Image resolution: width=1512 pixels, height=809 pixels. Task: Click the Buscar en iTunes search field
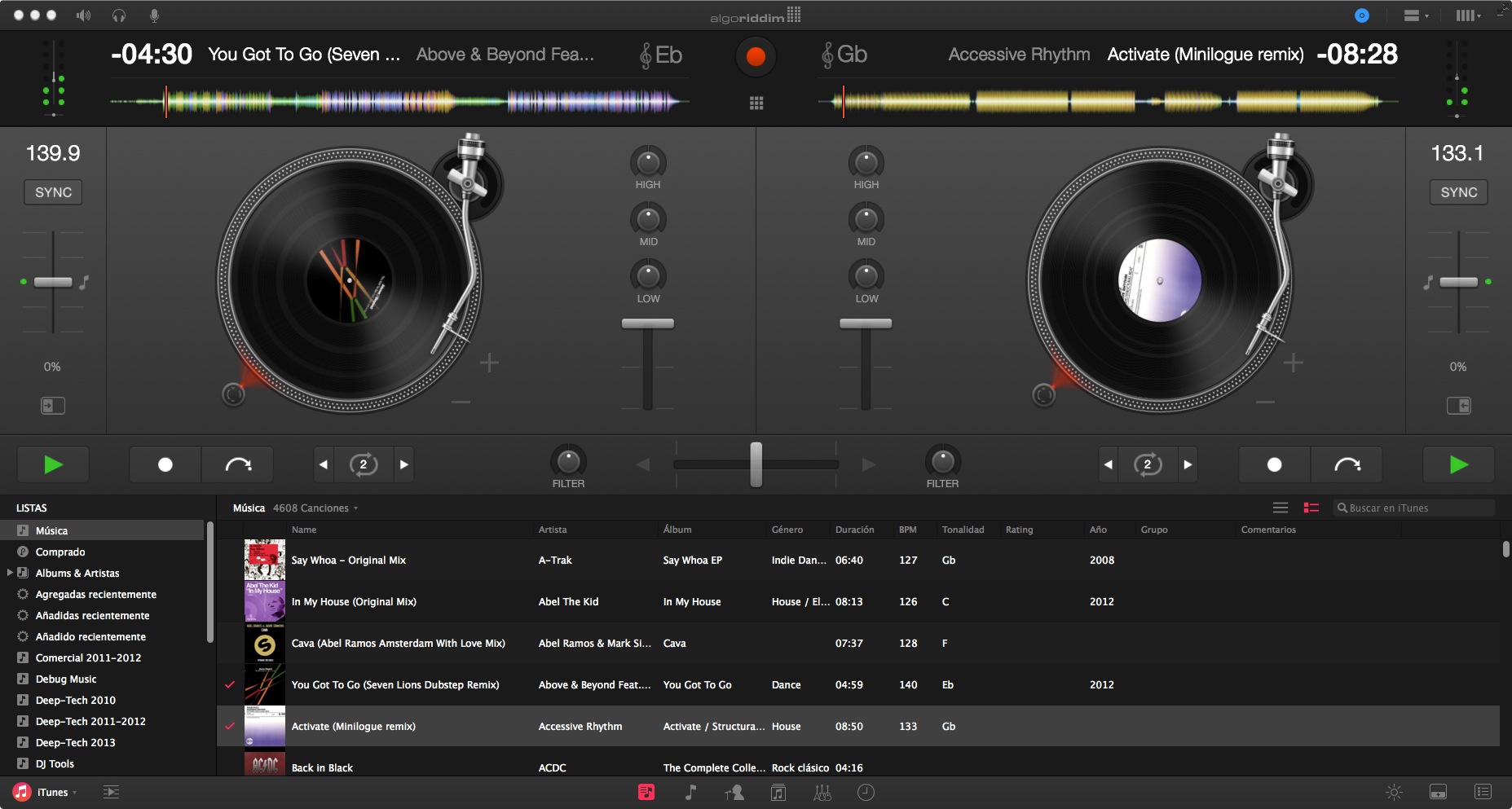click(x=1414, y=508)
